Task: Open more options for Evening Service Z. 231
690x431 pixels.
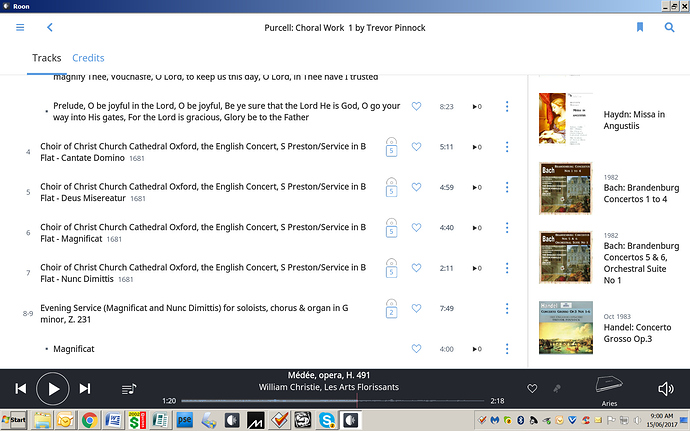Action: [507, 308]
